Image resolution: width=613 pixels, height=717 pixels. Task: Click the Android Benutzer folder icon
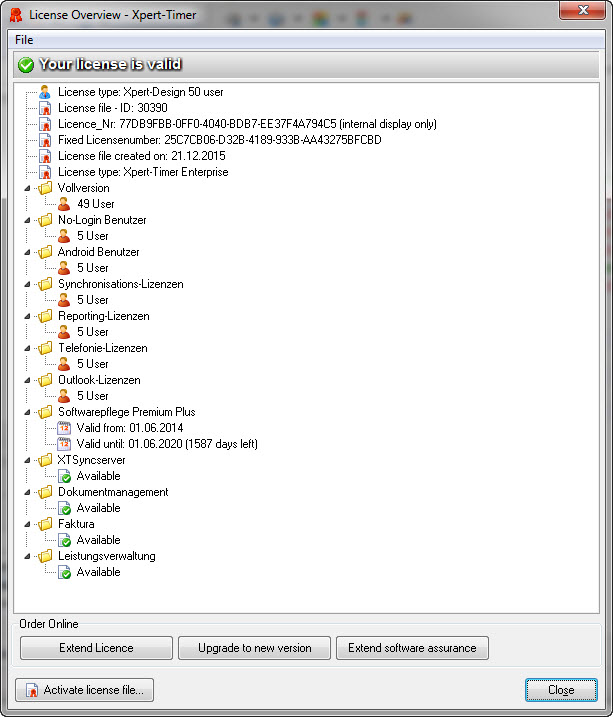click(x=45, y=252)
